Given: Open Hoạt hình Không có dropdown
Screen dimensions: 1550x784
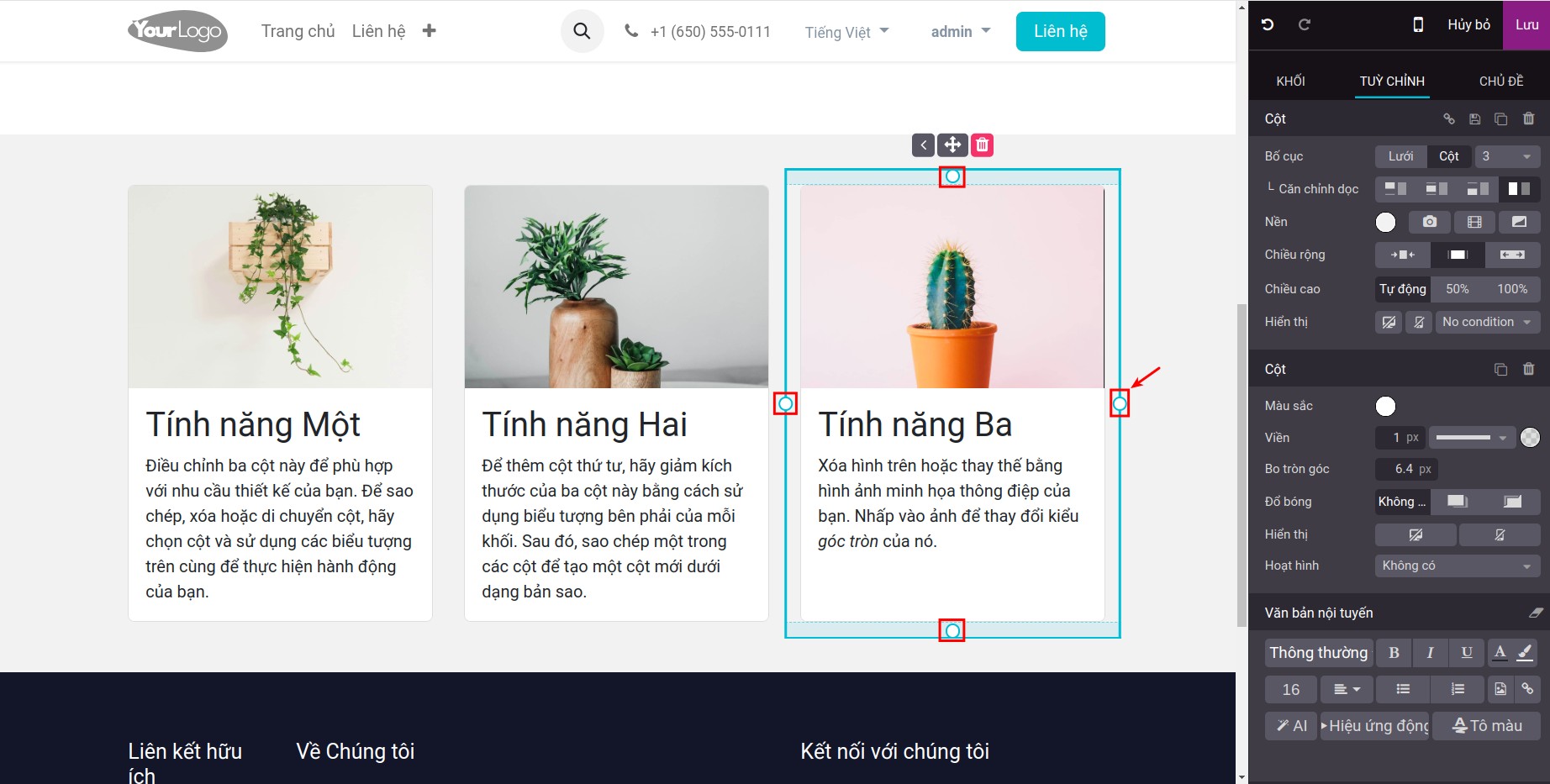Looking at the screenshot, I should (1458, 566).
